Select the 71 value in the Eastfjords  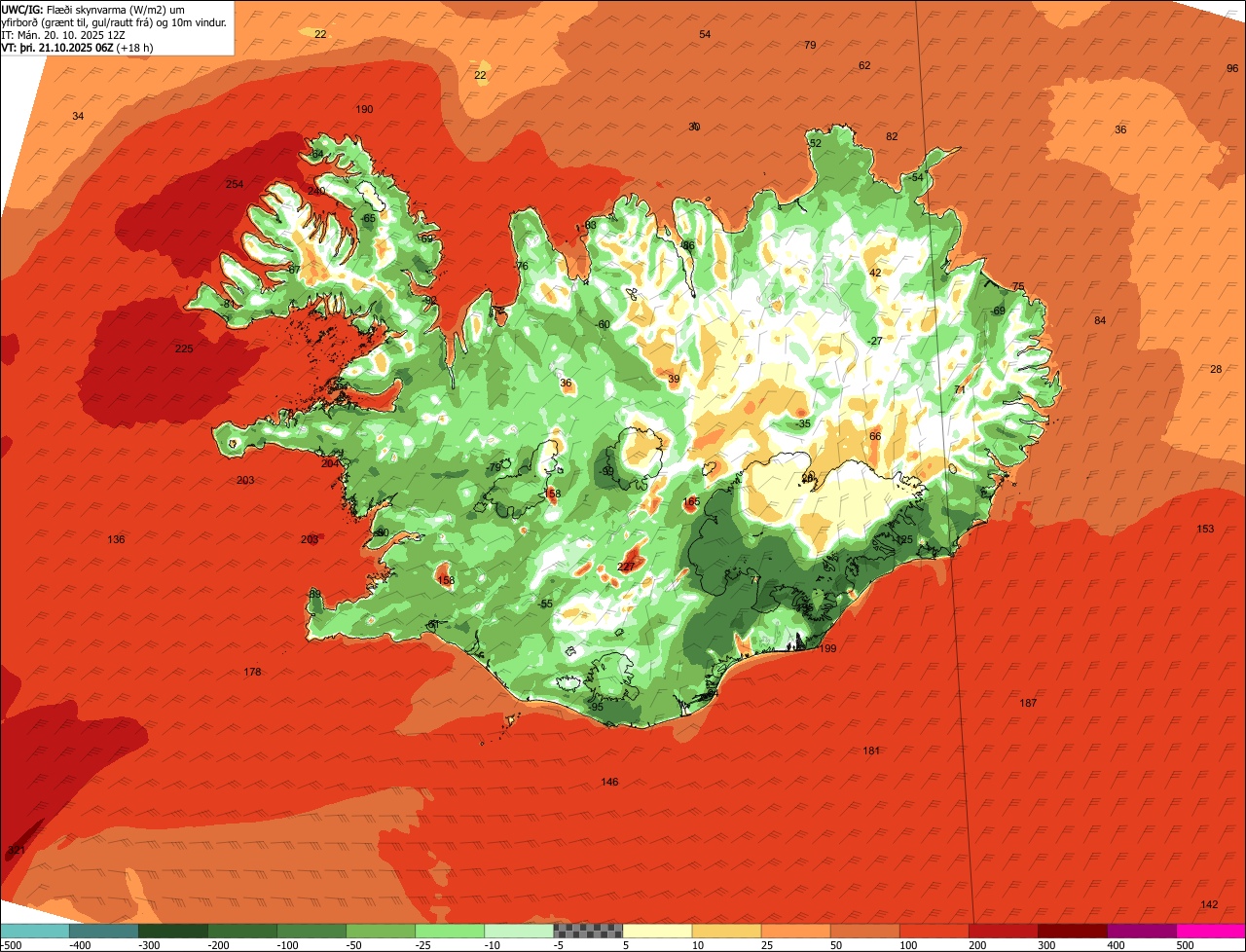point(960,389)
